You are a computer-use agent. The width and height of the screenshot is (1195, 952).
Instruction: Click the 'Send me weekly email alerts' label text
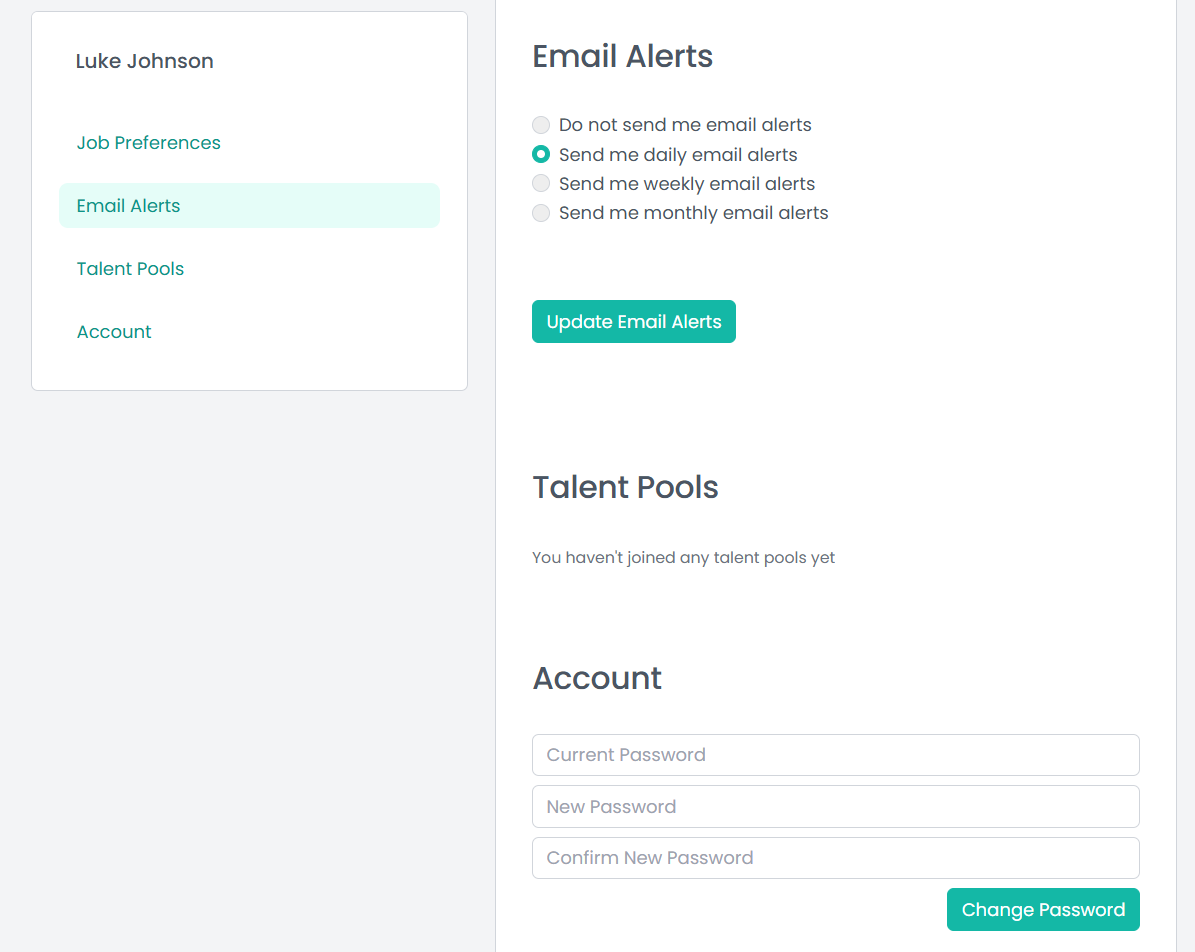[x=687, y=184]
